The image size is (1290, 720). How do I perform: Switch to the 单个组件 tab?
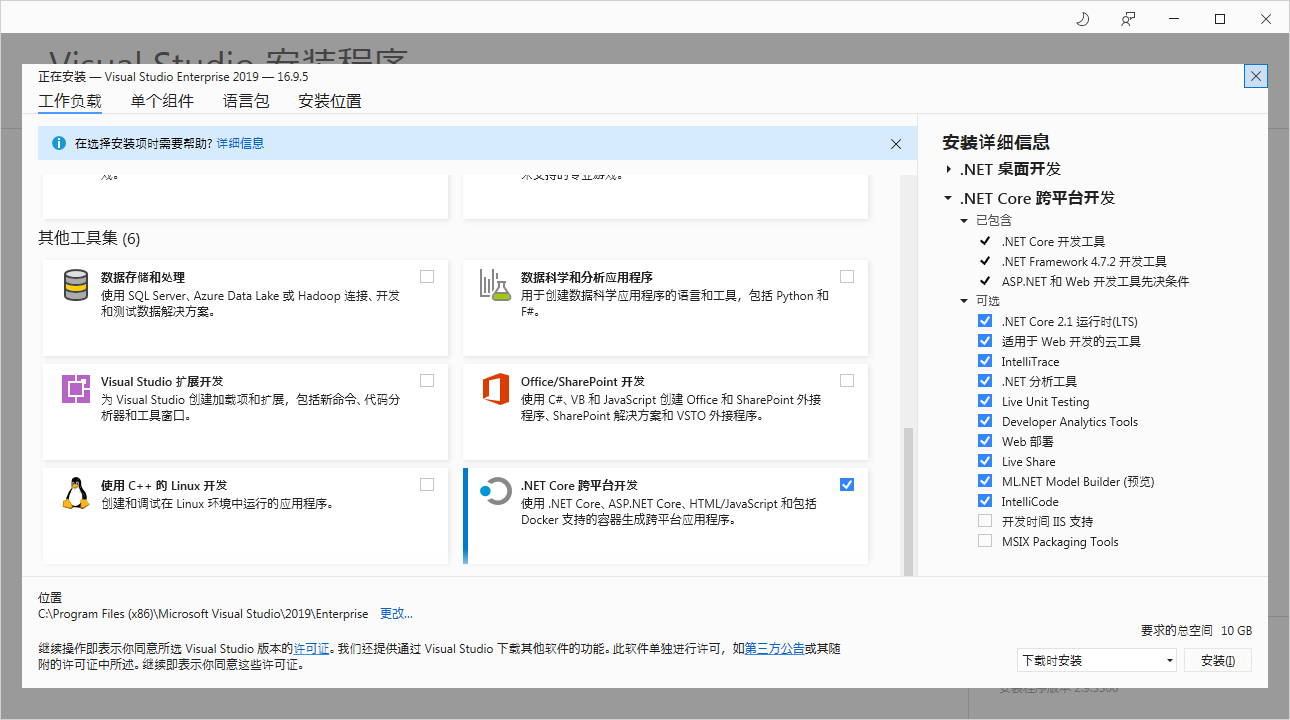point(162,100)
